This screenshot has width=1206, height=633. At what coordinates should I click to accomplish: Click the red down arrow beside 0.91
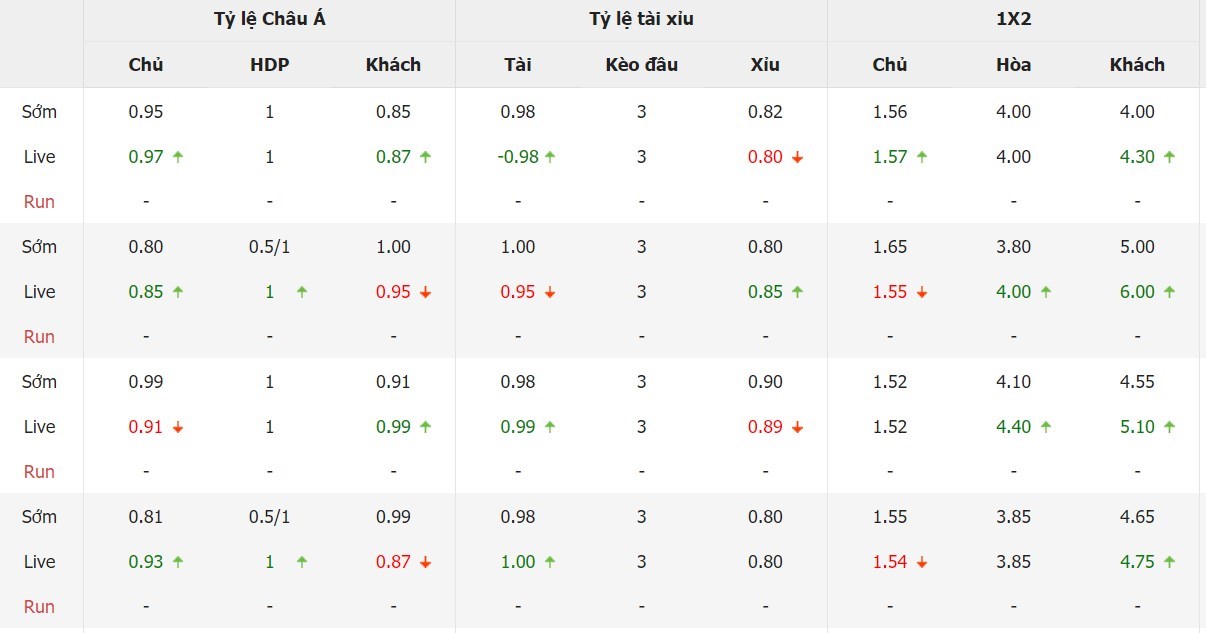(x=178, y=427)
